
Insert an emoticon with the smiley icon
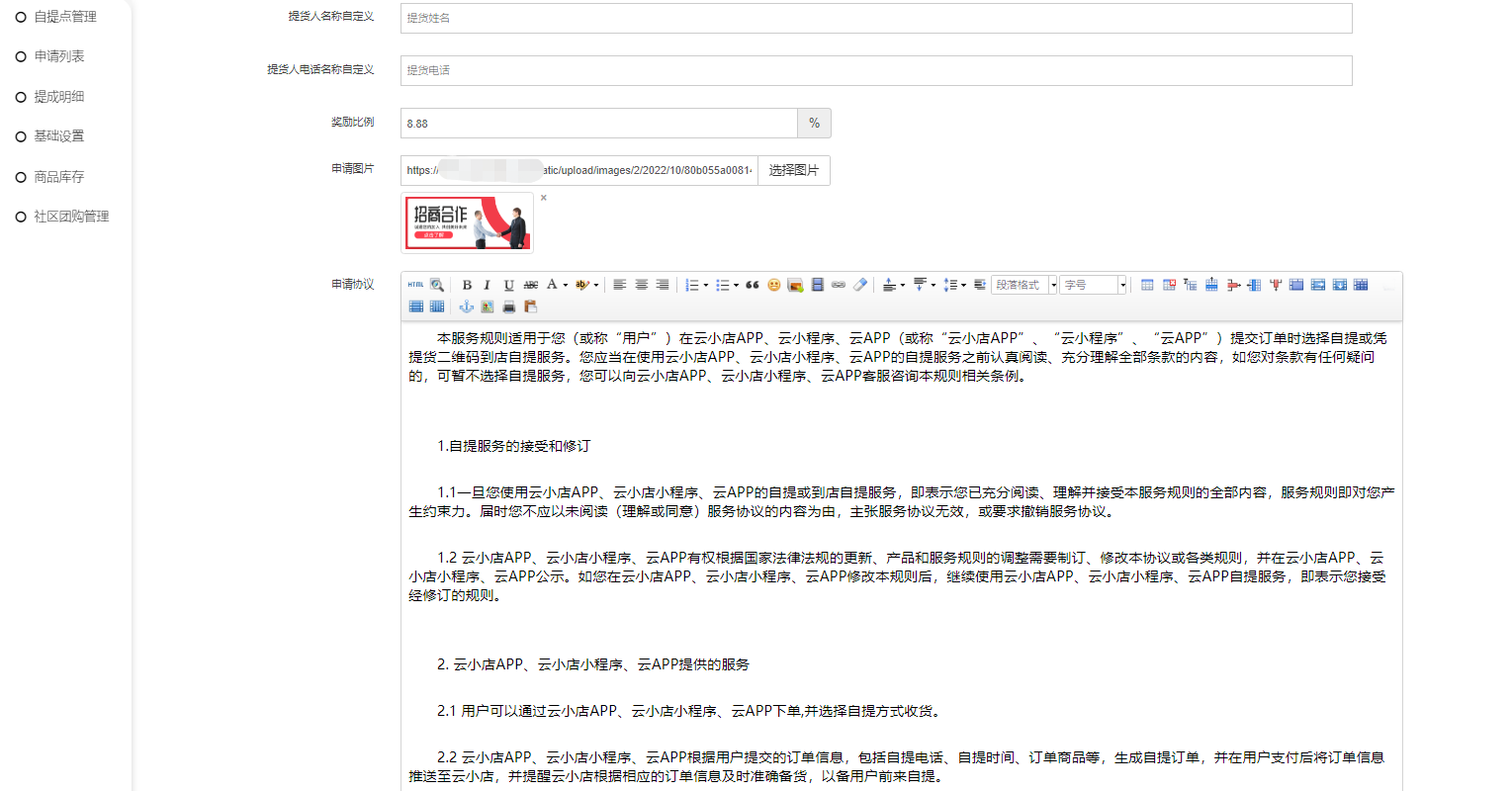point(773,285)
